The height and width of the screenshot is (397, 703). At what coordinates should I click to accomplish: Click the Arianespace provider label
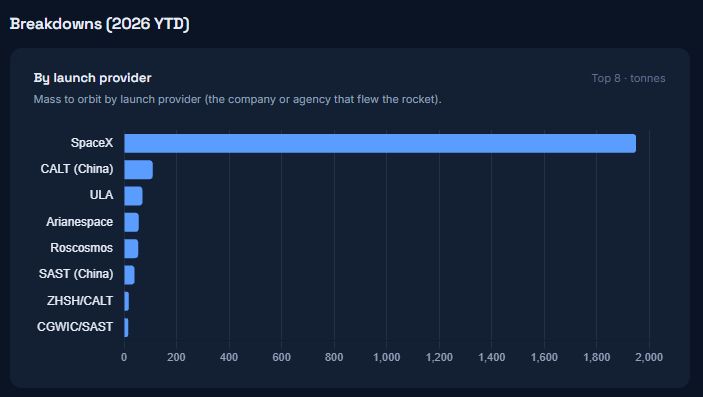click(80, 222)
